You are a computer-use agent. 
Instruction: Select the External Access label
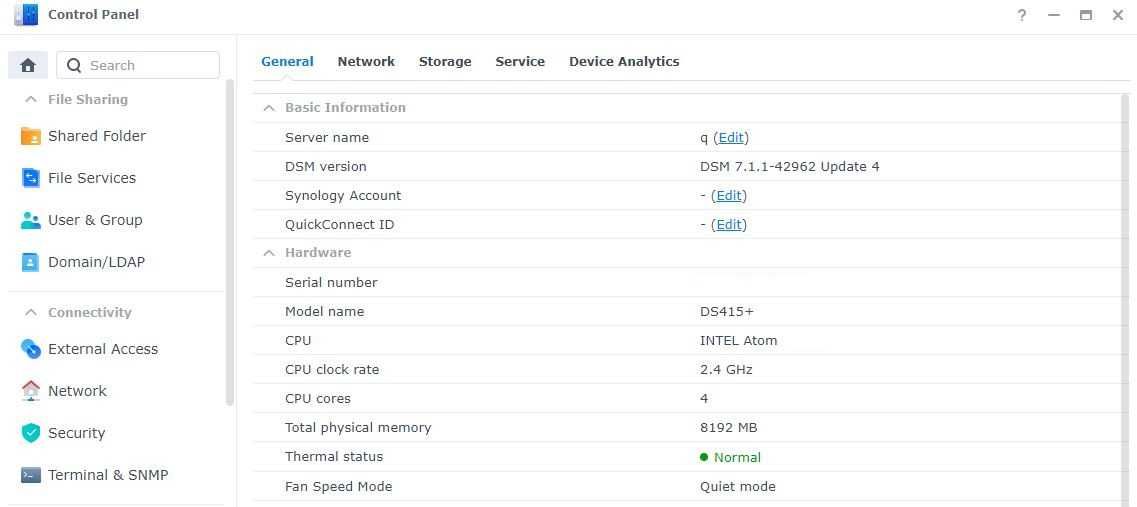pyautogui.click(x=103, y=349)
